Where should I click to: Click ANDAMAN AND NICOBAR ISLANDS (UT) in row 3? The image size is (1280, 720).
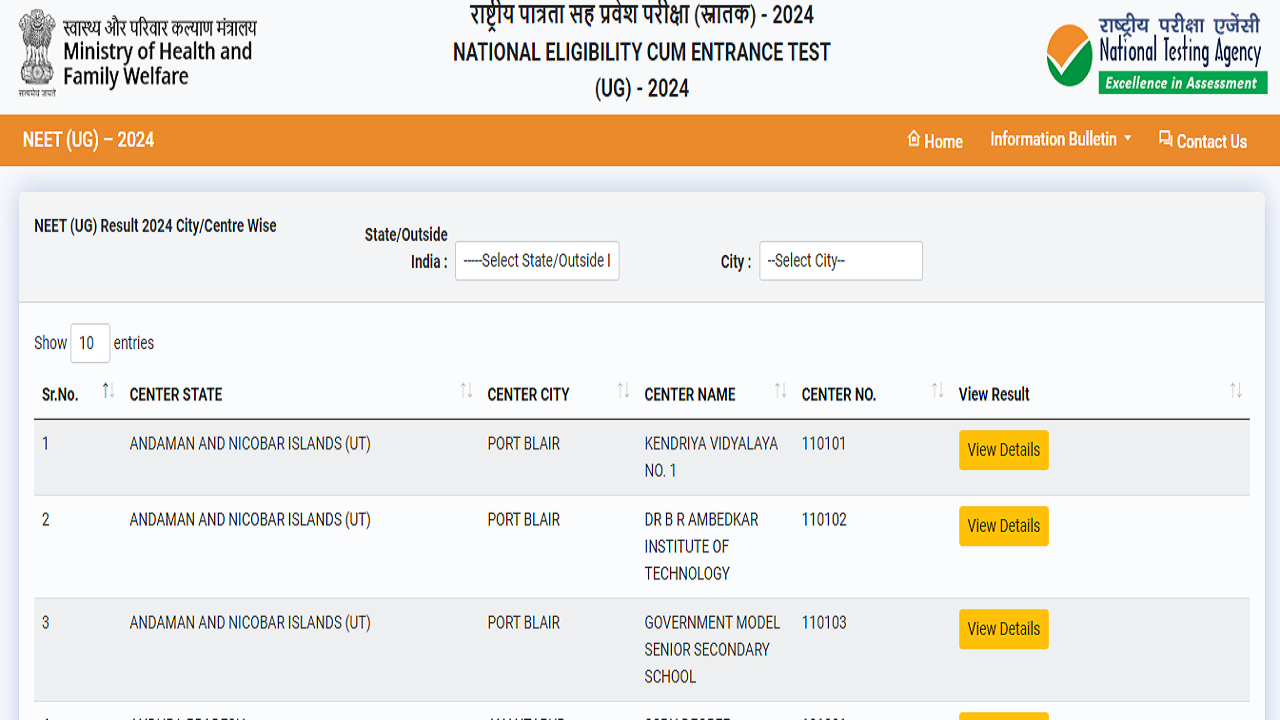pos(250,622)
